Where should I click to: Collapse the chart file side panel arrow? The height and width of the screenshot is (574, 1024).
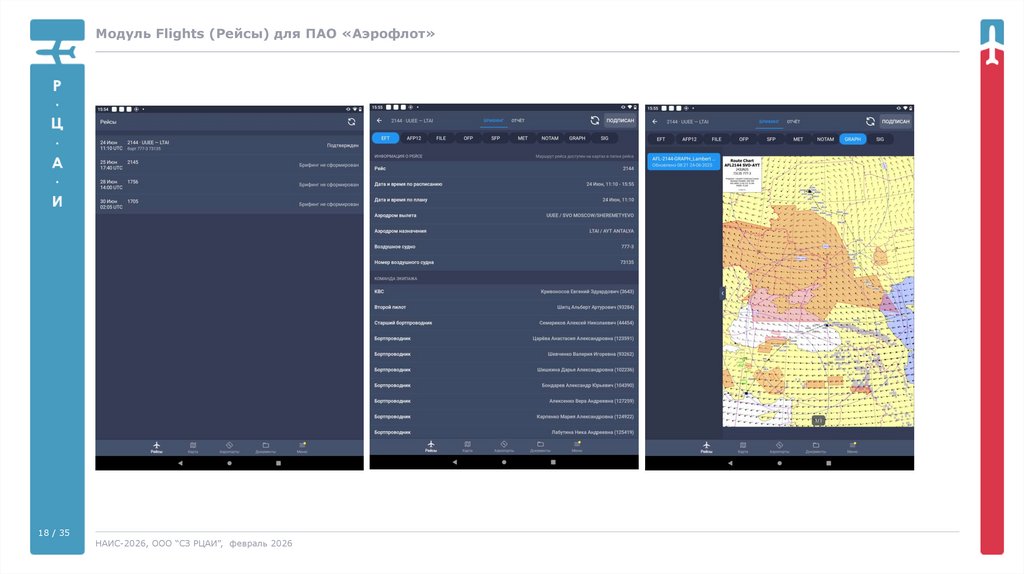click(722, 293)
